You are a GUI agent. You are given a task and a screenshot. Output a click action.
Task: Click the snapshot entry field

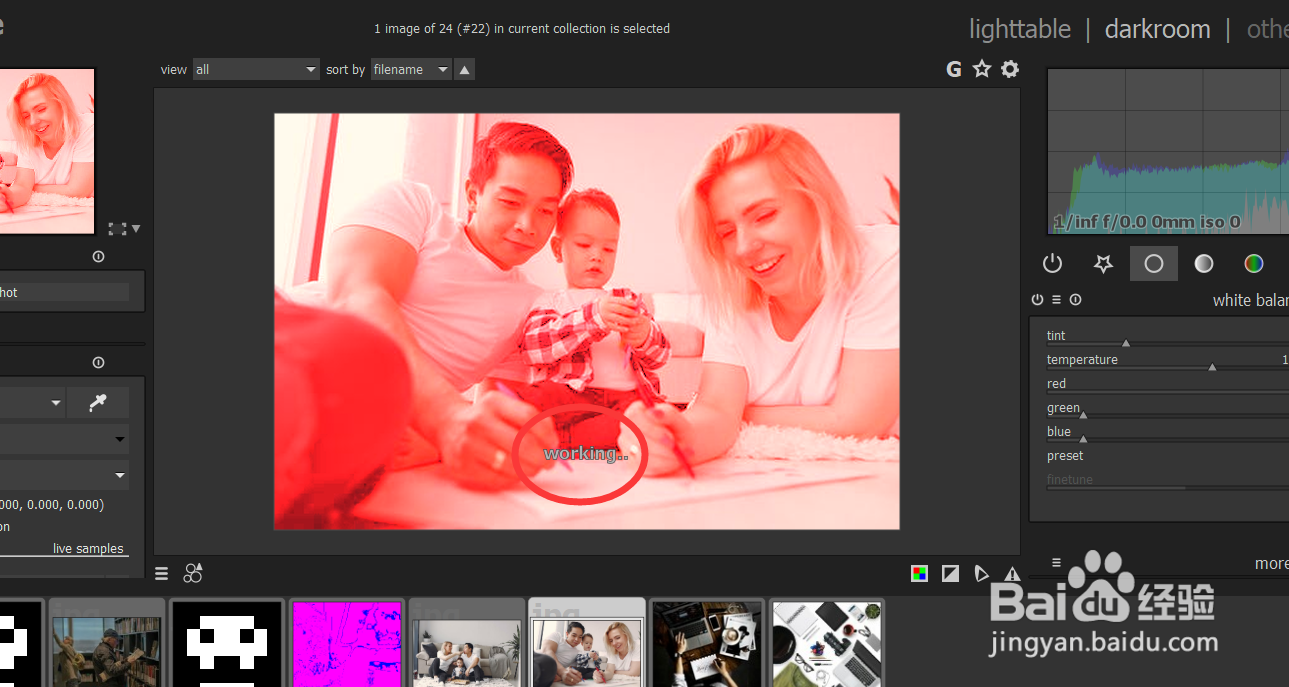pos(64,292)
